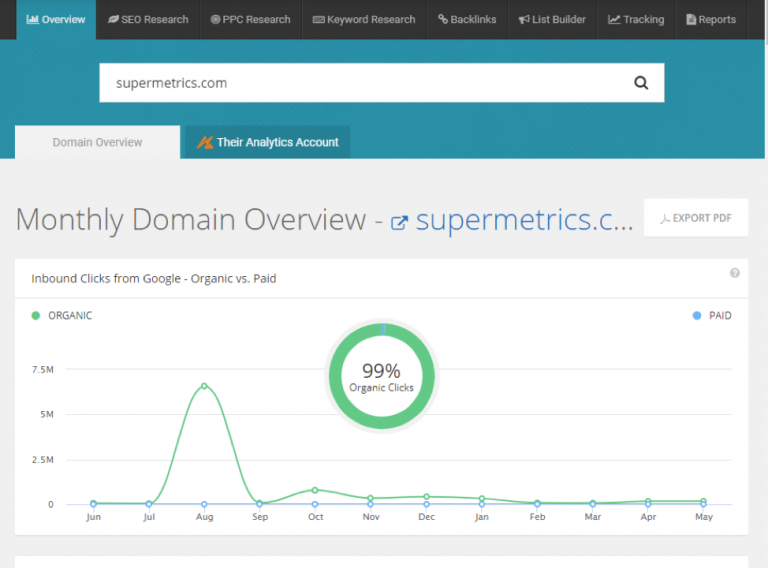
Task: Click the 7.5M axis label
Action: [43, 369]
